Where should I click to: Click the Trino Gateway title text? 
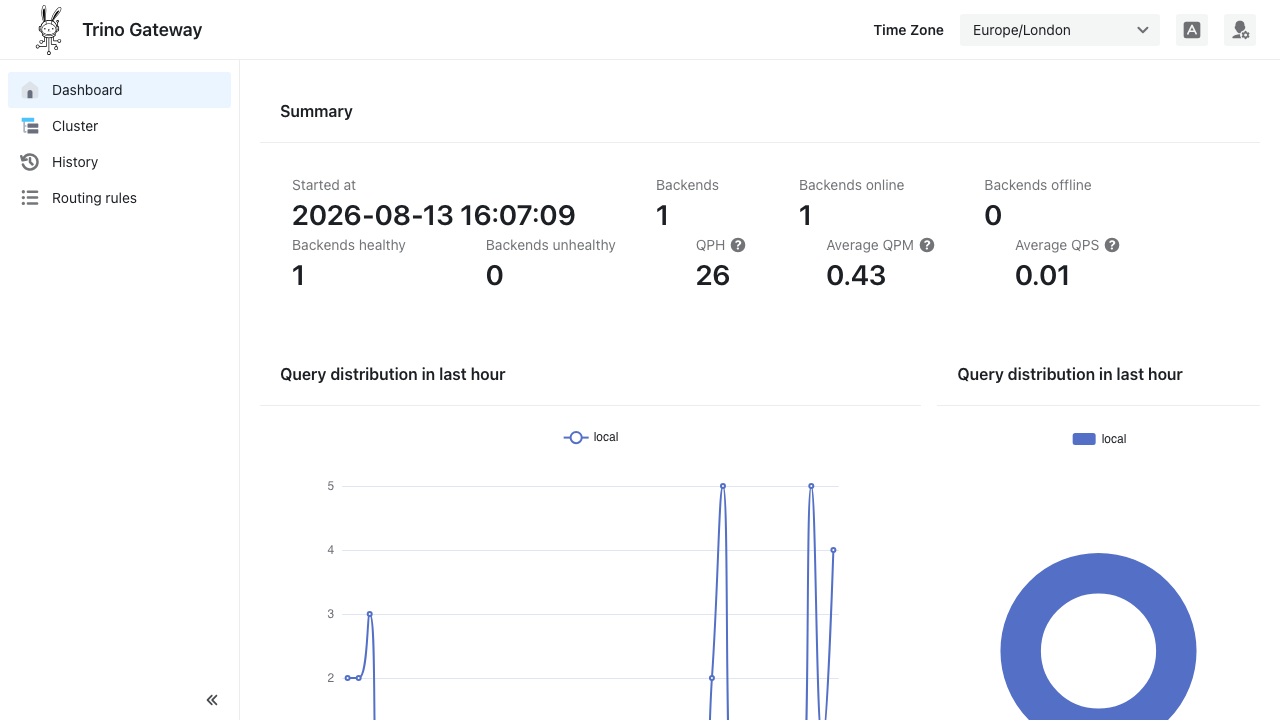(x=142, y=30)
